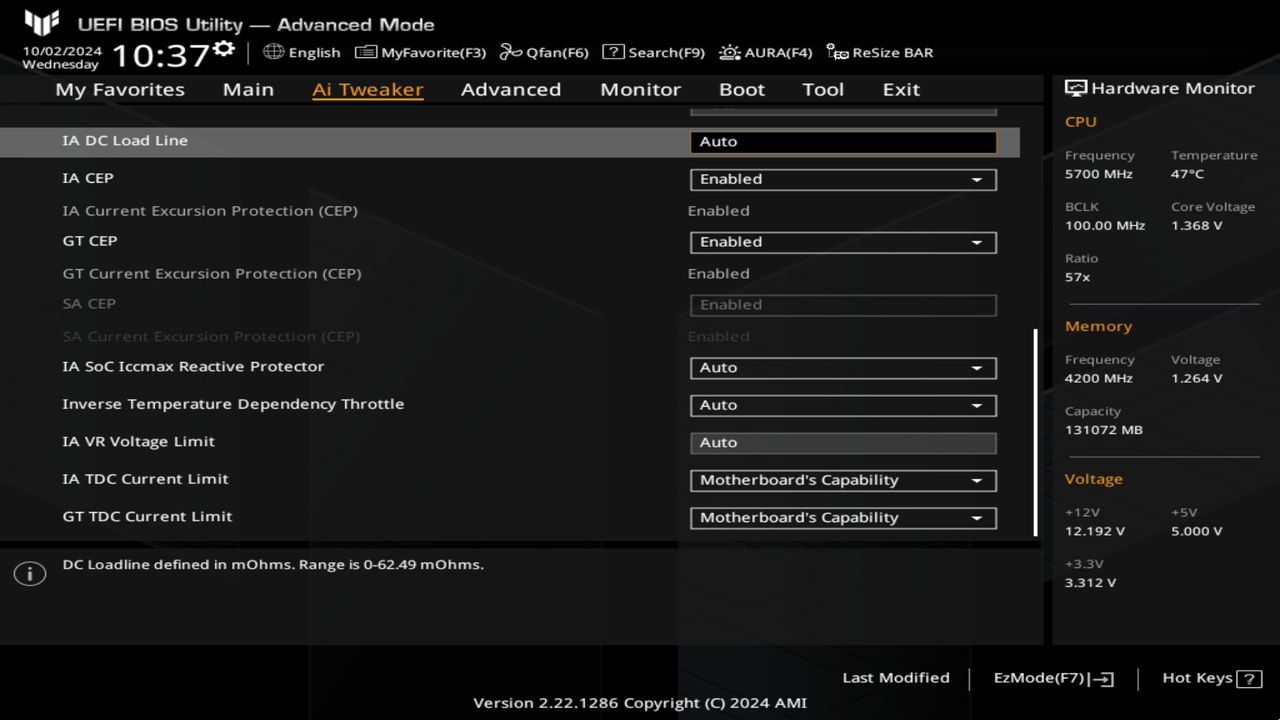Click English language button
Viewport: 1280px width, 720px height.
[x=302, y=52]
